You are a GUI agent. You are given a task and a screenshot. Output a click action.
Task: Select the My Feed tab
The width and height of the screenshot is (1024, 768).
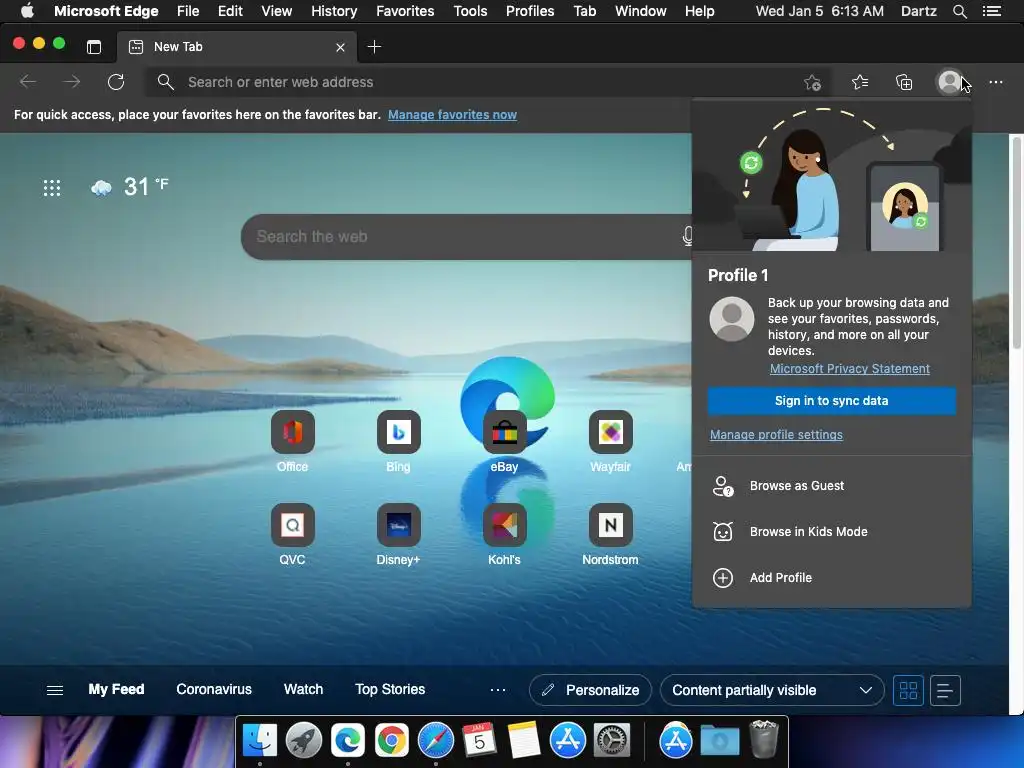[116, 690]
